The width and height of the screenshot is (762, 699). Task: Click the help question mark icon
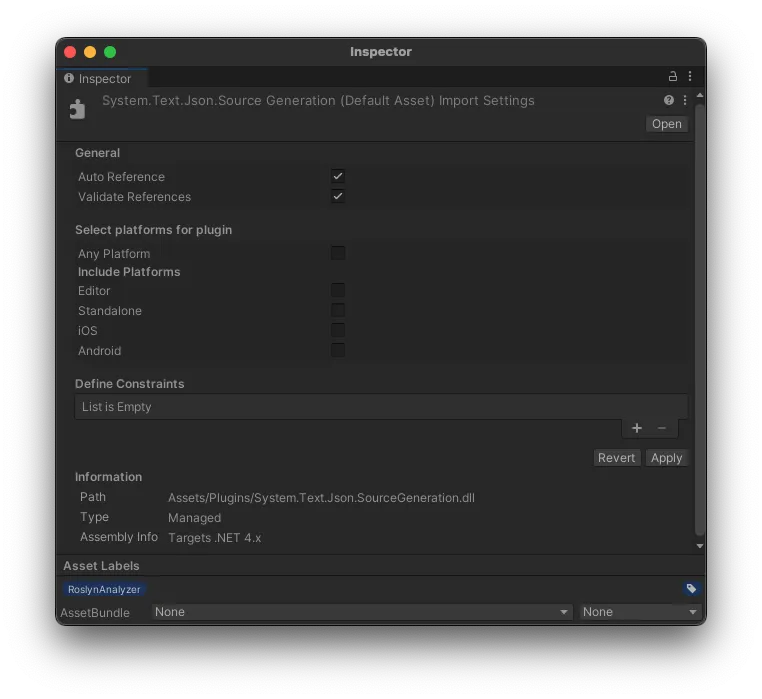tap(669, 101)
